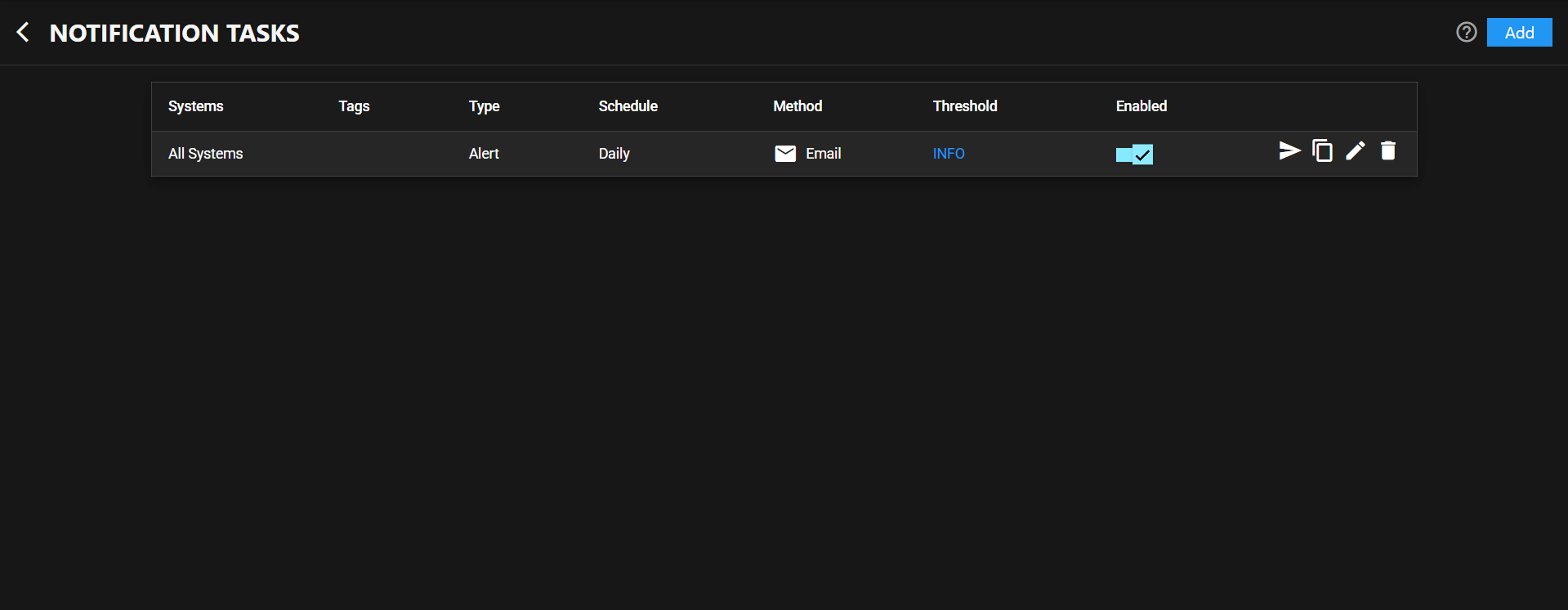Click the Alert type cell

point(484,154)
